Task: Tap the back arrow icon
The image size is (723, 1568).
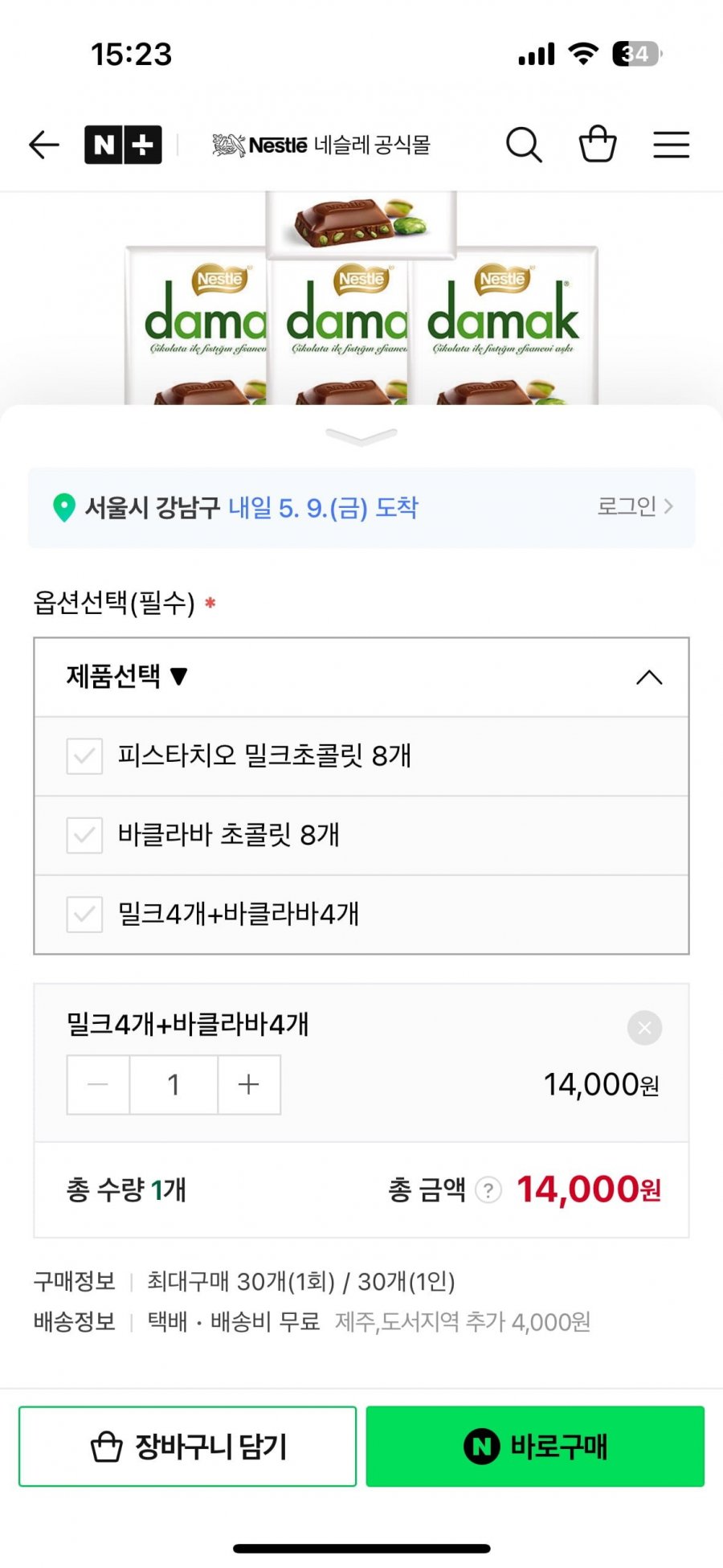Action: [x=44, y=145]
